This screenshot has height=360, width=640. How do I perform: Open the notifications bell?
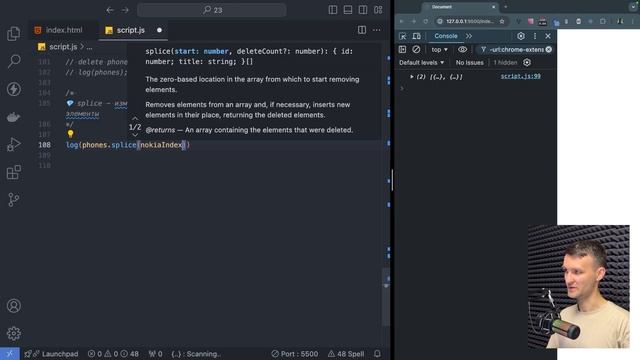pyautogui.click(x=377, y=354)
